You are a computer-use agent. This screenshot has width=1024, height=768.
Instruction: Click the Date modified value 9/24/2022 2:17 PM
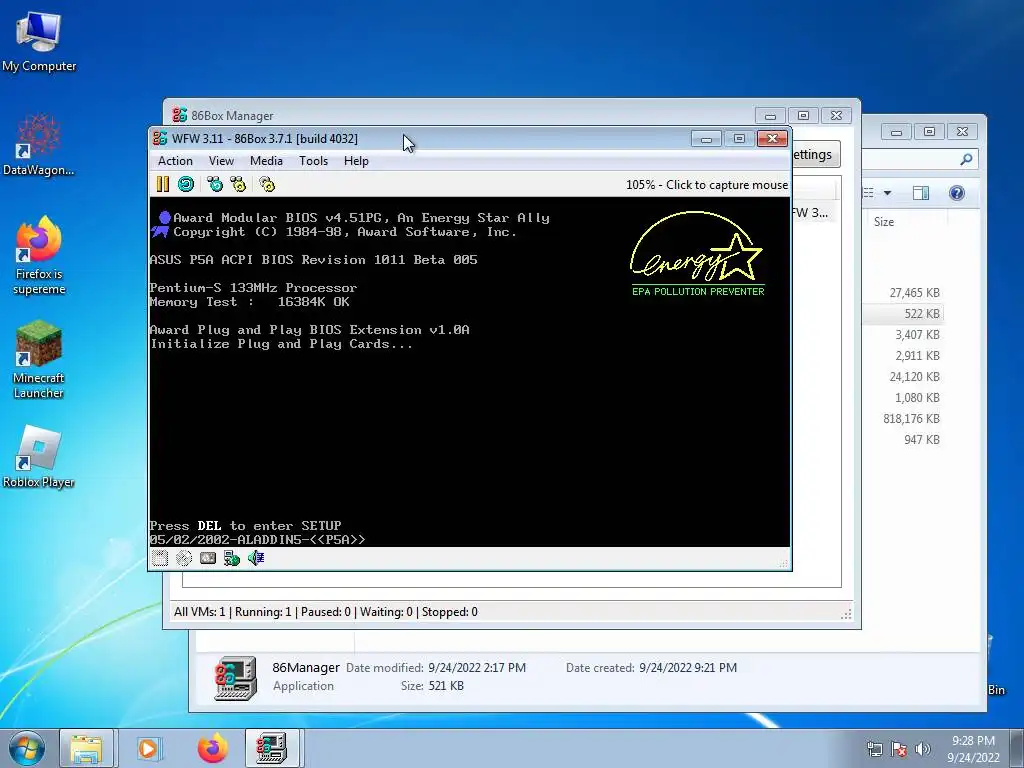tap(477, 667)
